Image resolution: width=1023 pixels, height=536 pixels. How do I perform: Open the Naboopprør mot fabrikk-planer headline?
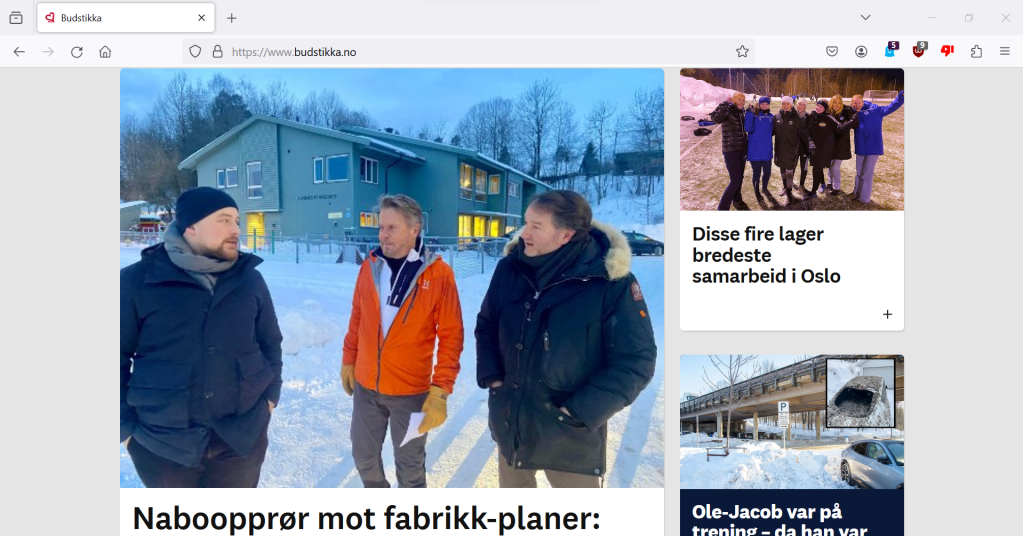[366, 518]
